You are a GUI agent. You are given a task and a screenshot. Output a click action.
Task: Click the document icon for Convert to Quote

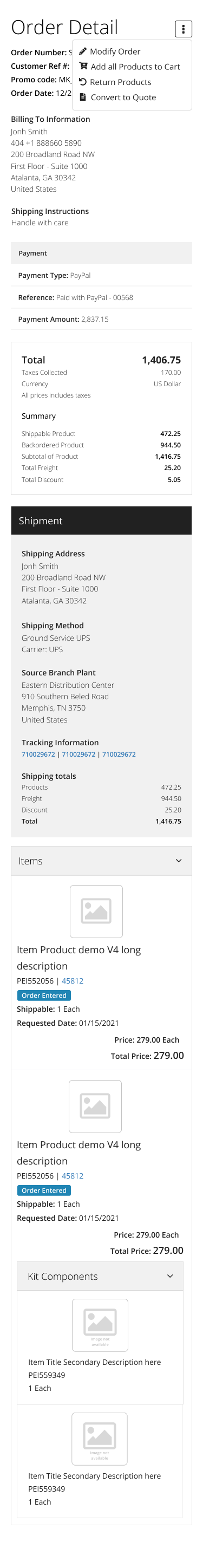[x=83, y=97]
